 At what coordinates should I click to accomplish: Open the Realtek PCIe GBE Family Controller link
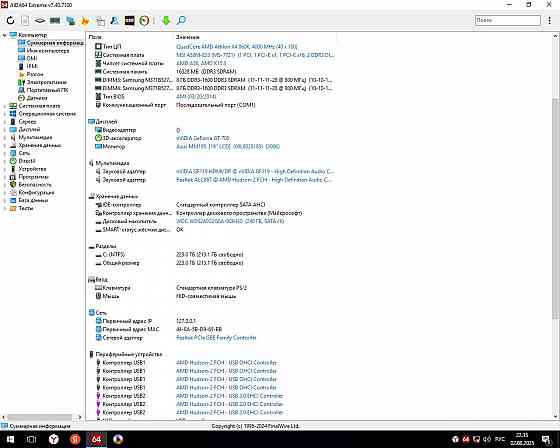[216, 338]
